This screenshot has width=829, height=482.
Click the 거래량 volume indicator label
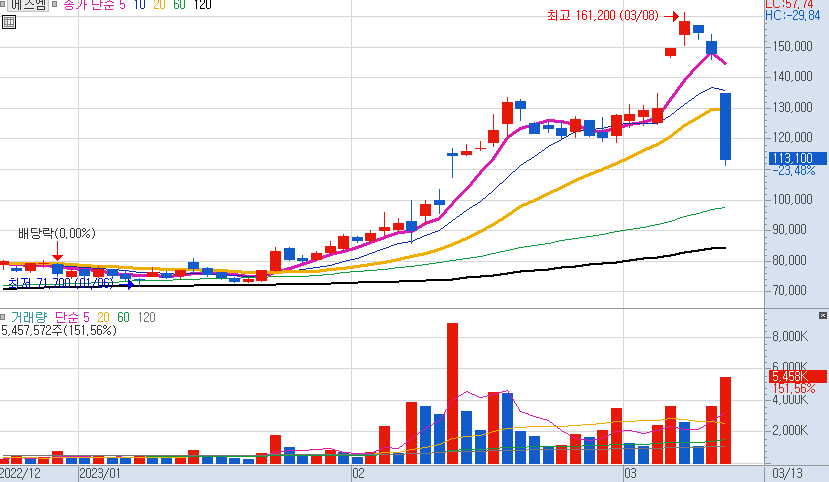tap(29, 317)
